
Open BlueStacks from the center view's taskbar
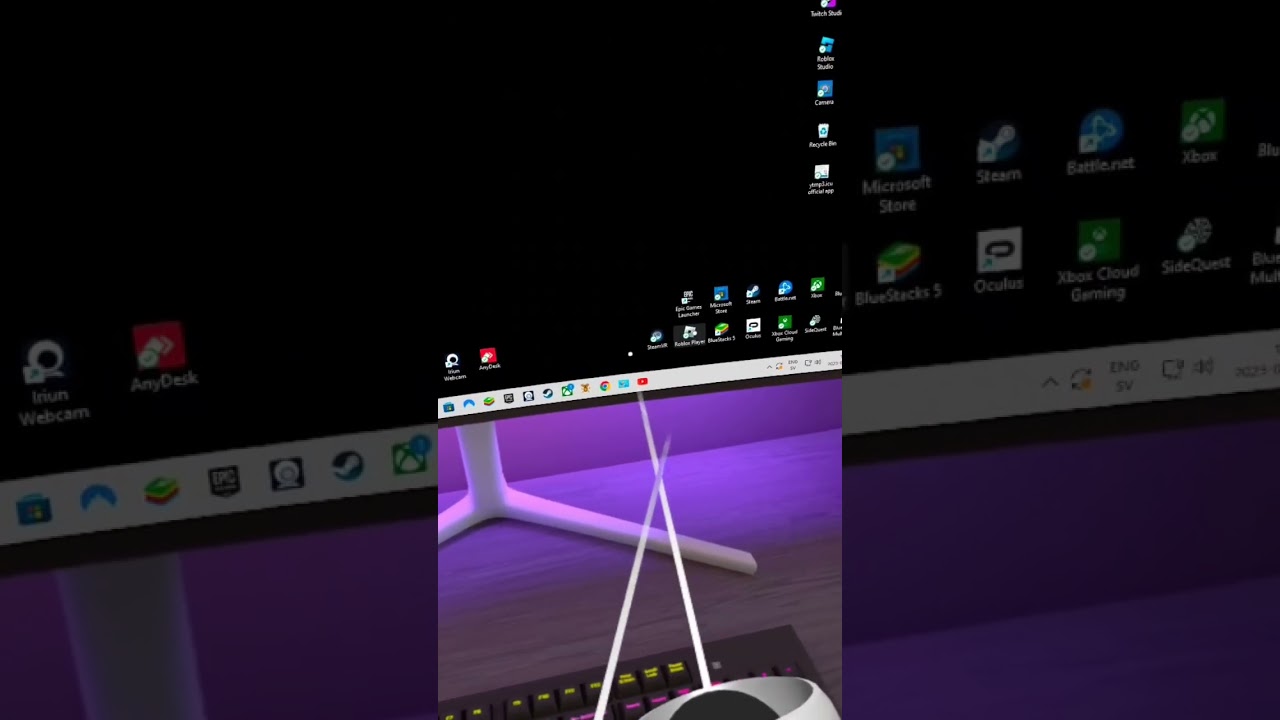pyautogui.click(x=489, y=400)
